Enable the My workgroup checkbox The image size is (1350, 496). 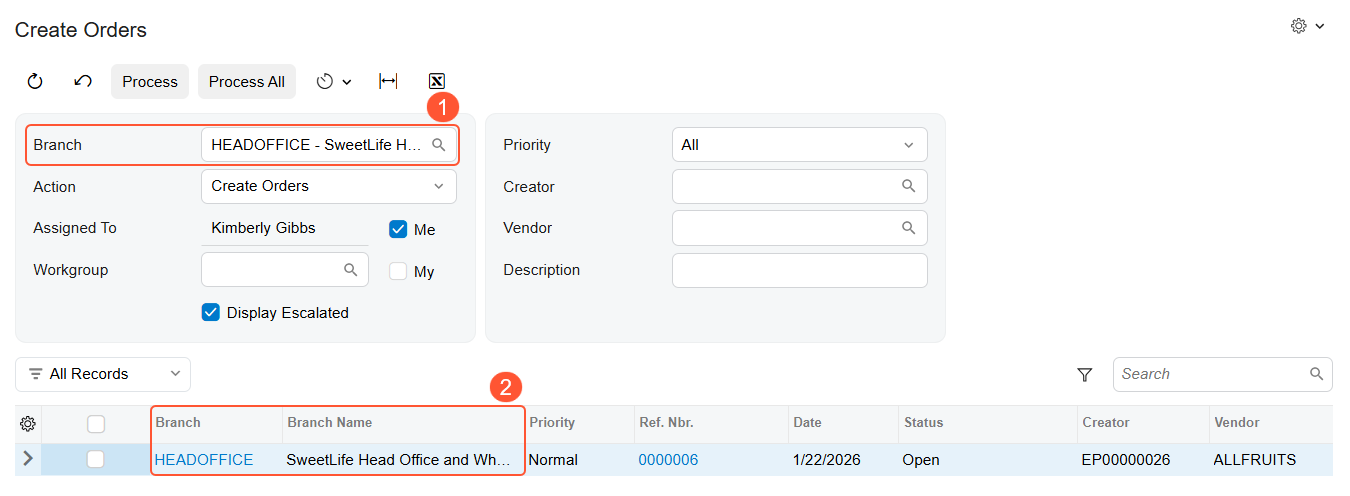[398, 271]
